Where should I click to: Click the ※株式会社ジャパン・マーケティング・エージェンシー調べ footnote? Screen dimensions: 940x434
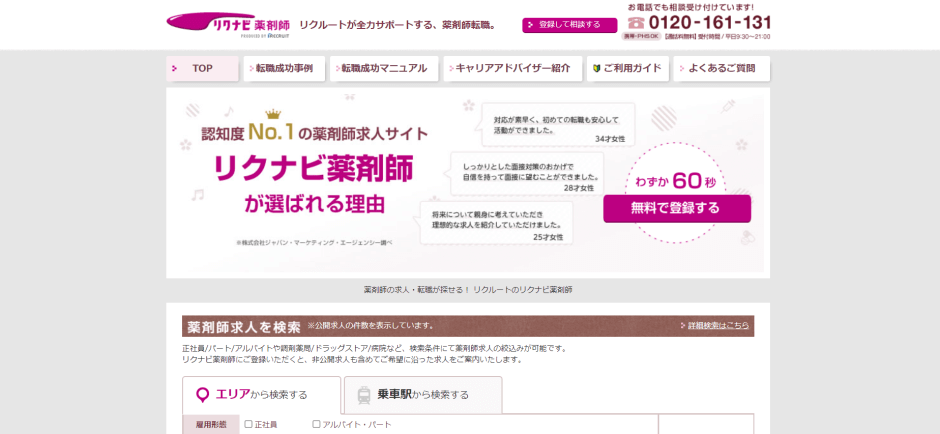click(x=314, y=243)
